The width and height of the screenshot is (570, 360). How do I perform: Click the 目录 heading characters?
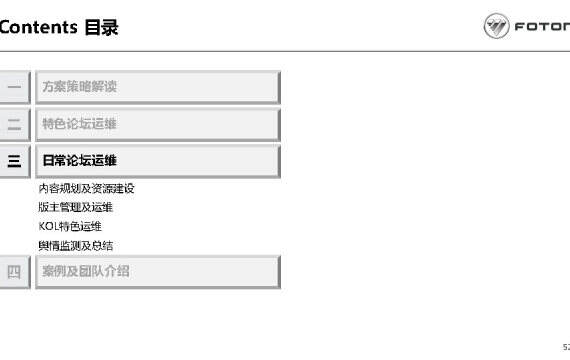coord(101,28)
